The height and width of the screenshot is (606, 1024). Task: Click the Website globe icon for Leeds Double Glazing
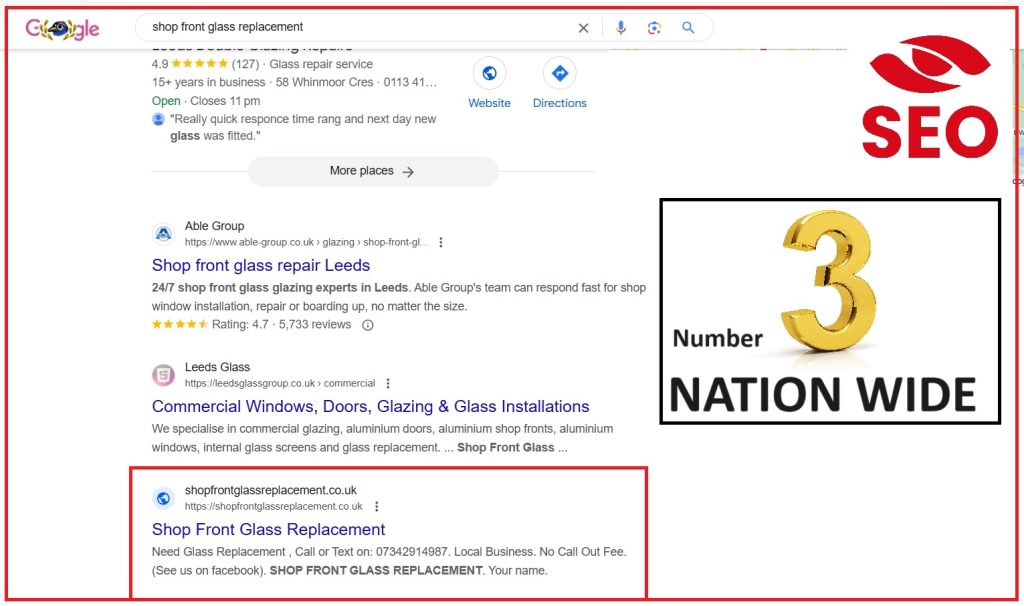point(489,73)
